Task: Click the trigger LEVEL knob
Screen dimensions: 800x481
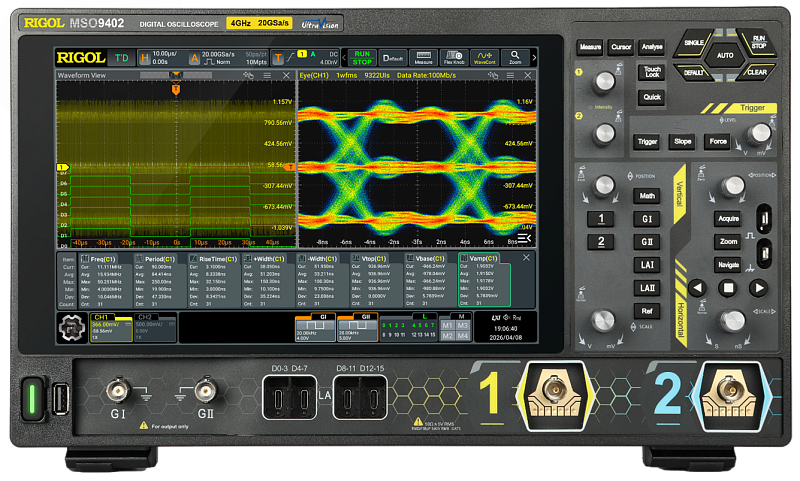Action: [759, 133]
